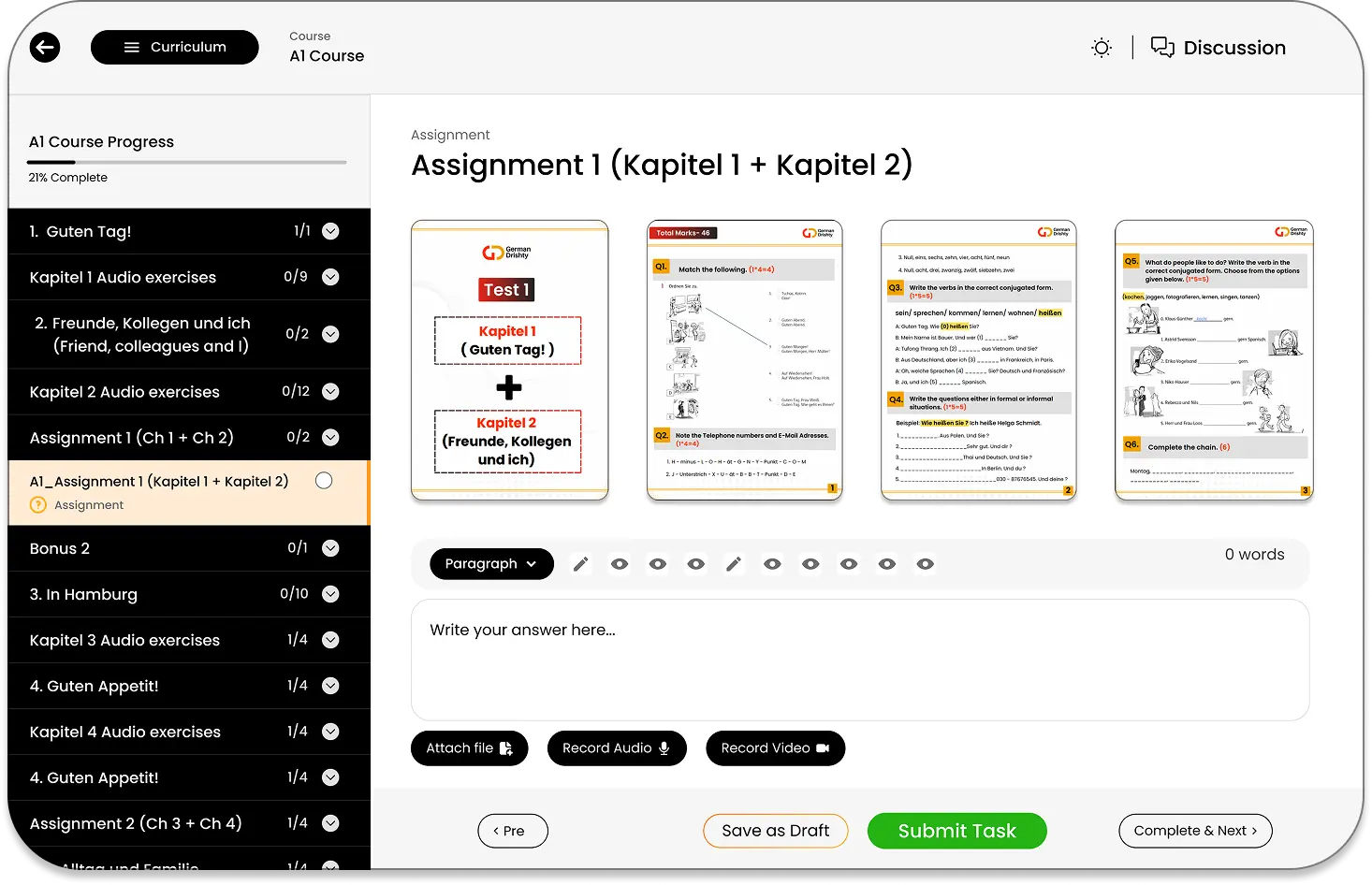Click Record Audio button

pos(617,748)
